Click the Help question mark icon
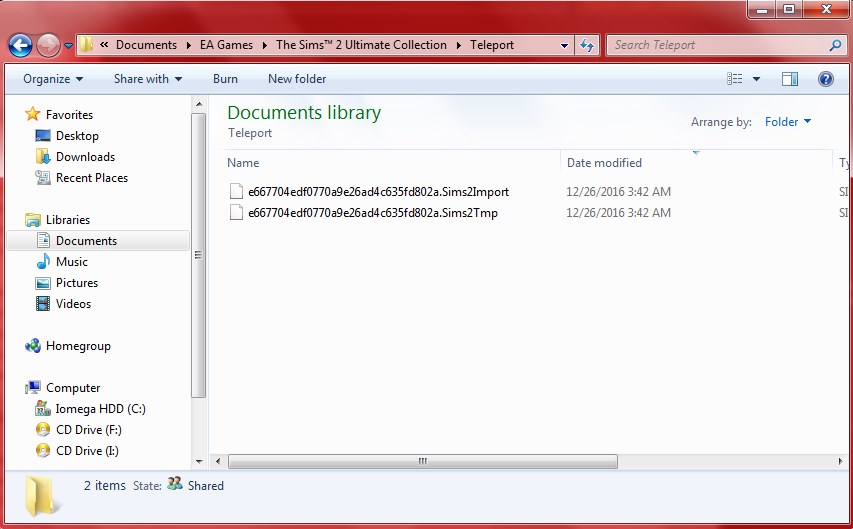The height and width of the screenshot is (529, 853). [x=826, y=79]
